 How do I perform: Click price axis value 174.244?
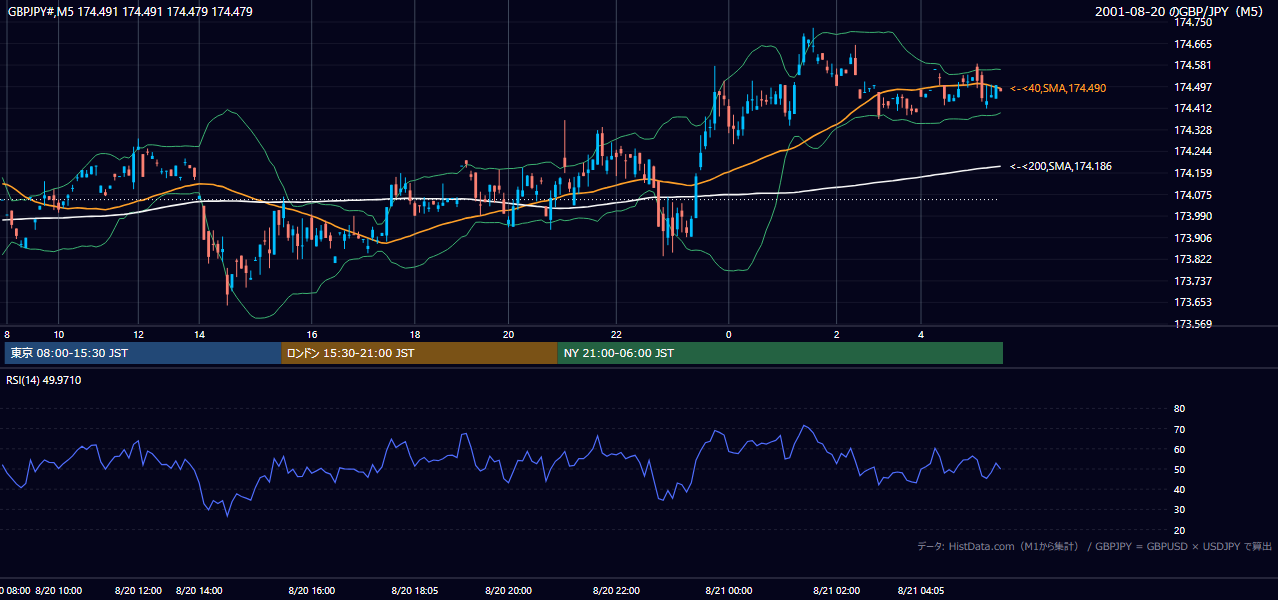click(1193, 152)
